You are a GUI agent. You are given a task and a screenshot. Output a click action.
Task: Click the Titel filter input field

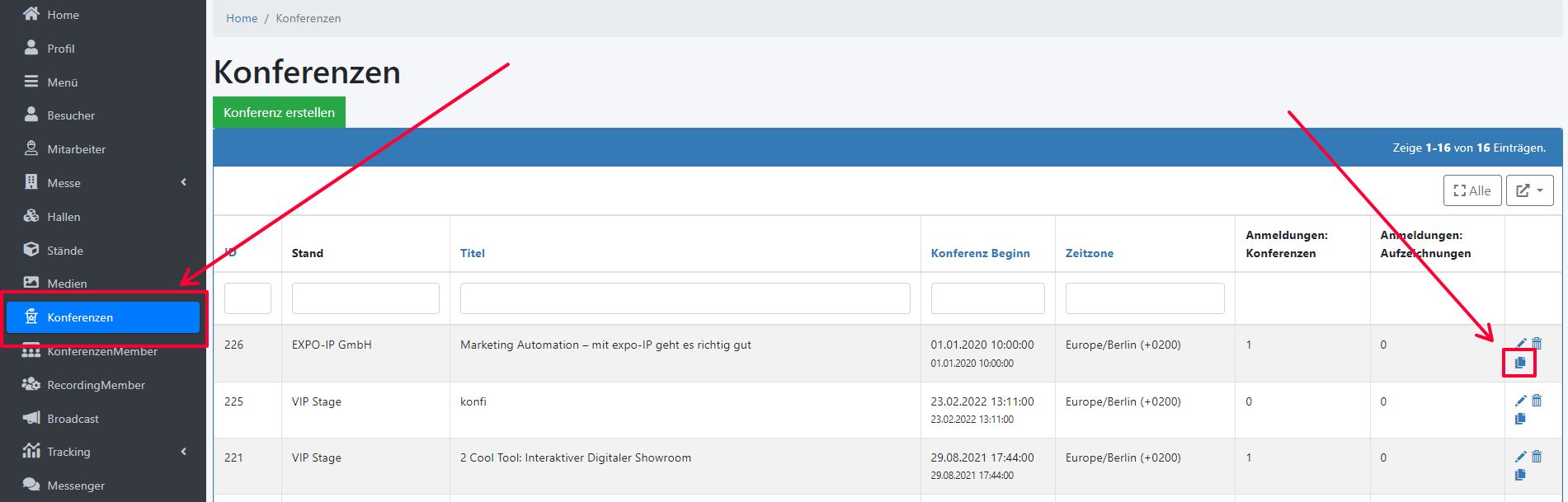(685, 298)
